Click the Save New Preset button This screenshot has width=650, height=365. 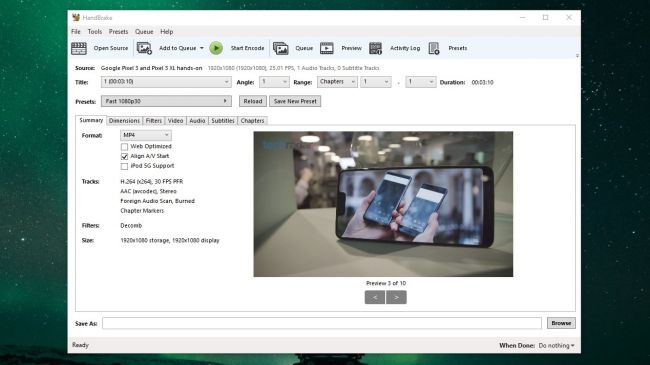(x=295, y=101)
